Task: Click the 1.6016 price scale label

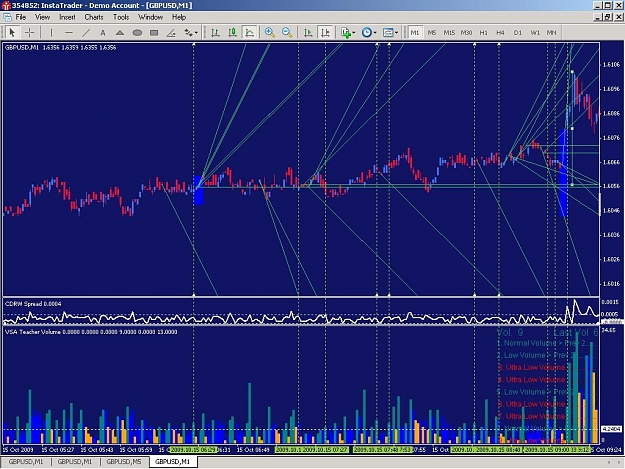Action: pyautogui.click(x=611, y=284)
